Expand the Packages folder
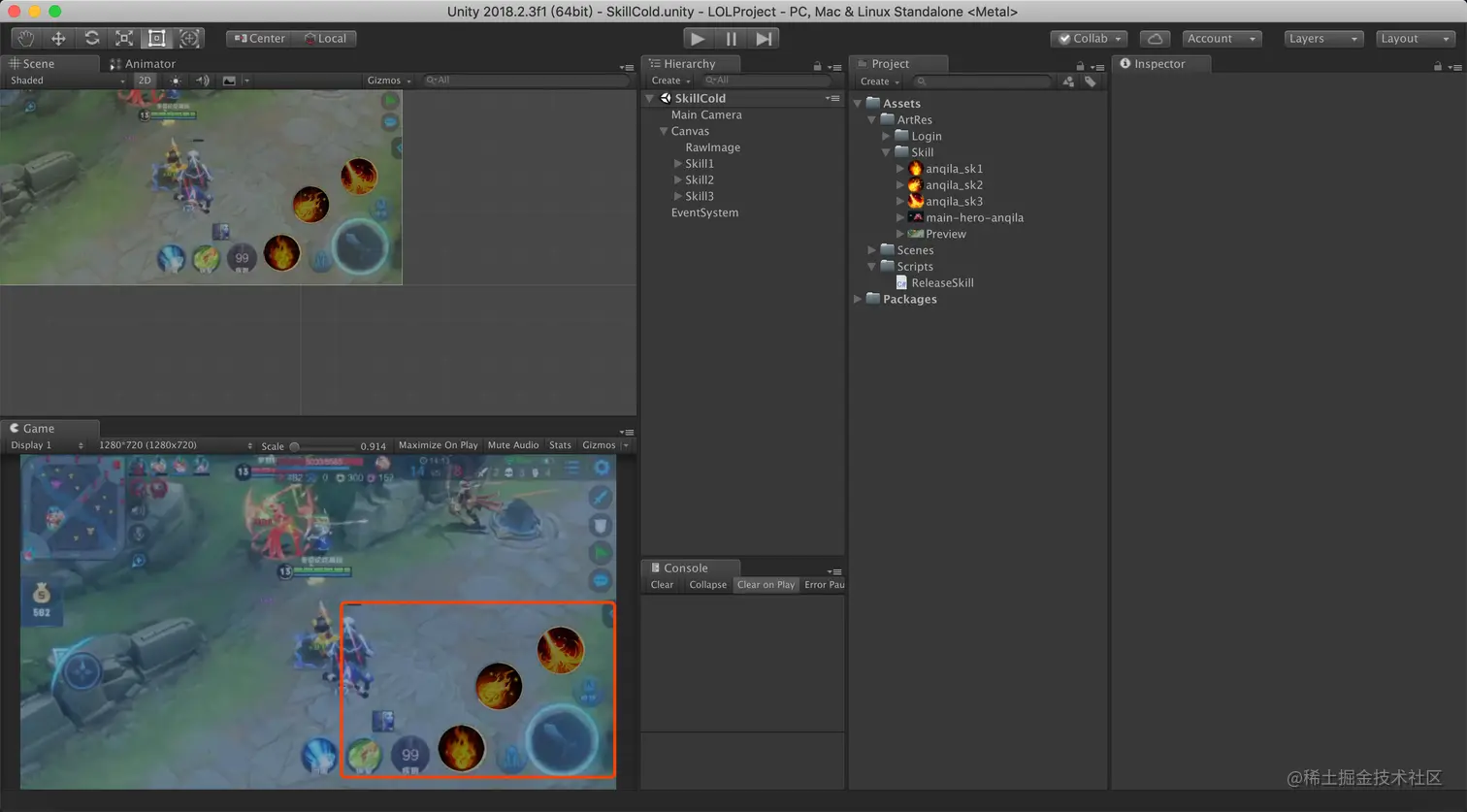The width and height of the screenshot is (1467, 812). point(858,299)
